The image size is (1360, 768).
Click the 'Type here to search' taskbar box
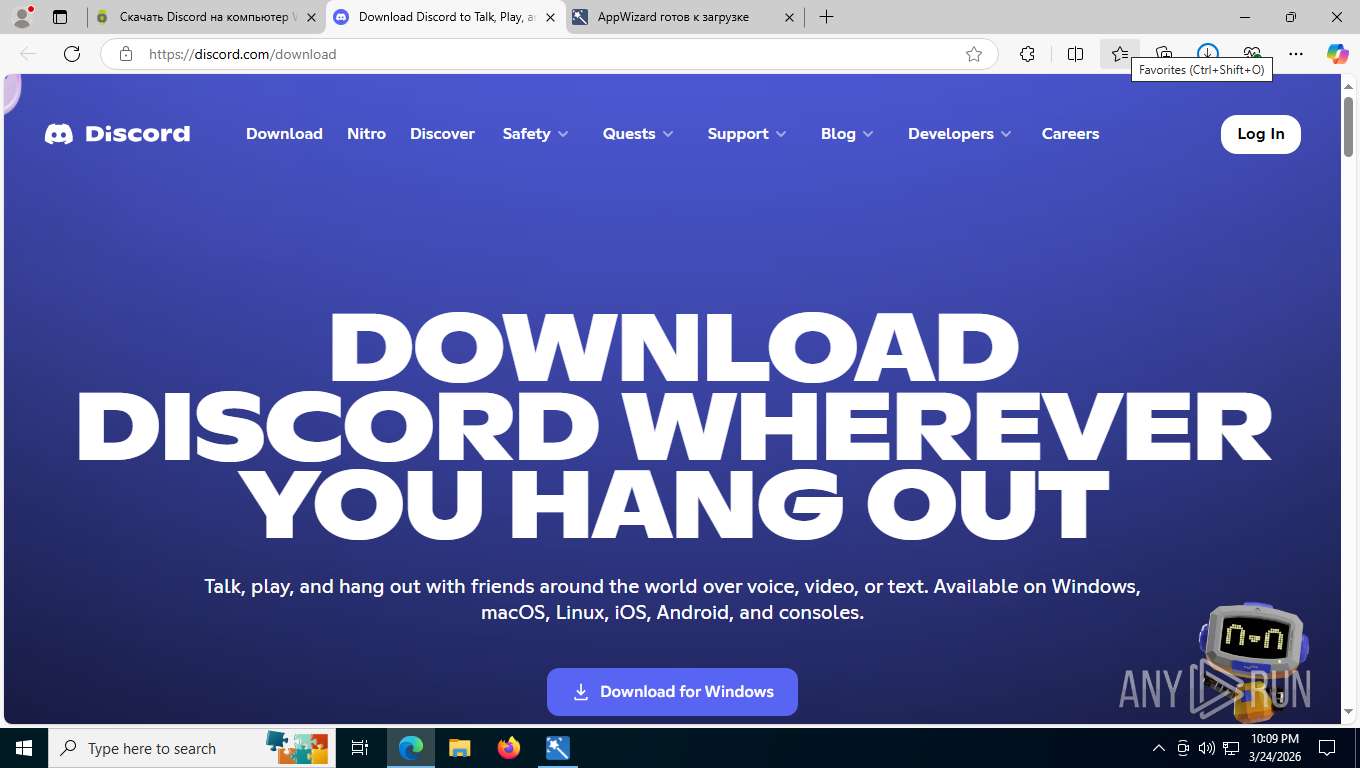tap(192, 748)
